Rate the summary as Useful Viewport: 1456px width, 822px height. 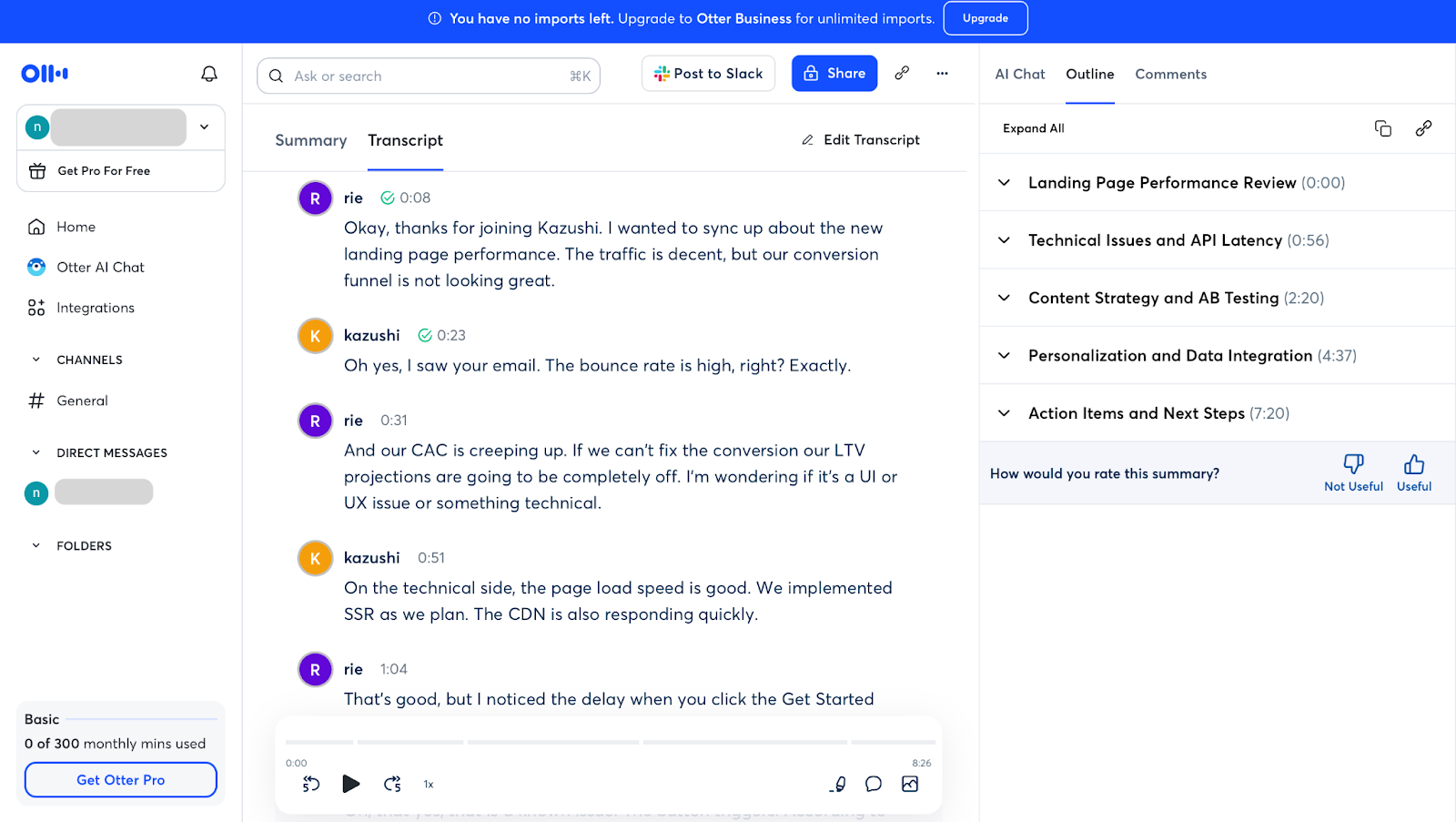(x=1413, y=473)
